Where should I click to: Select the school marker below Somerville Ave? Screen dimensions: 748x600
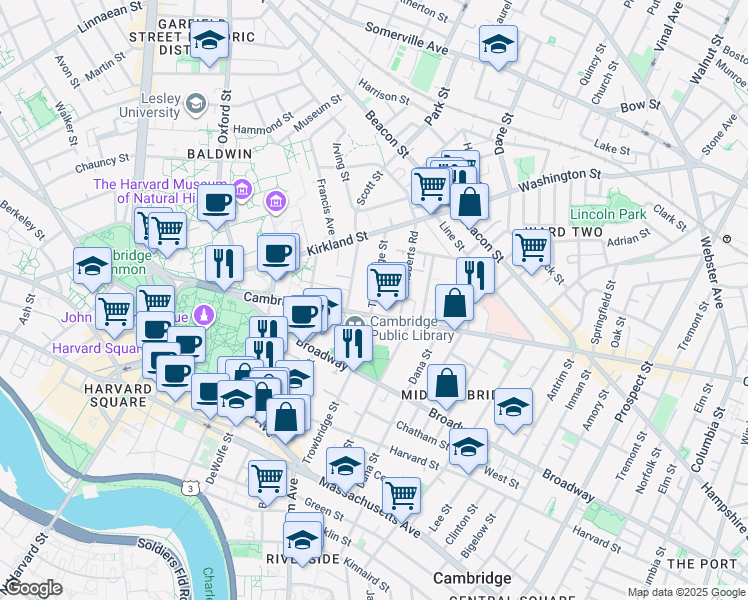pyautogui.click(x=498, y=44)
